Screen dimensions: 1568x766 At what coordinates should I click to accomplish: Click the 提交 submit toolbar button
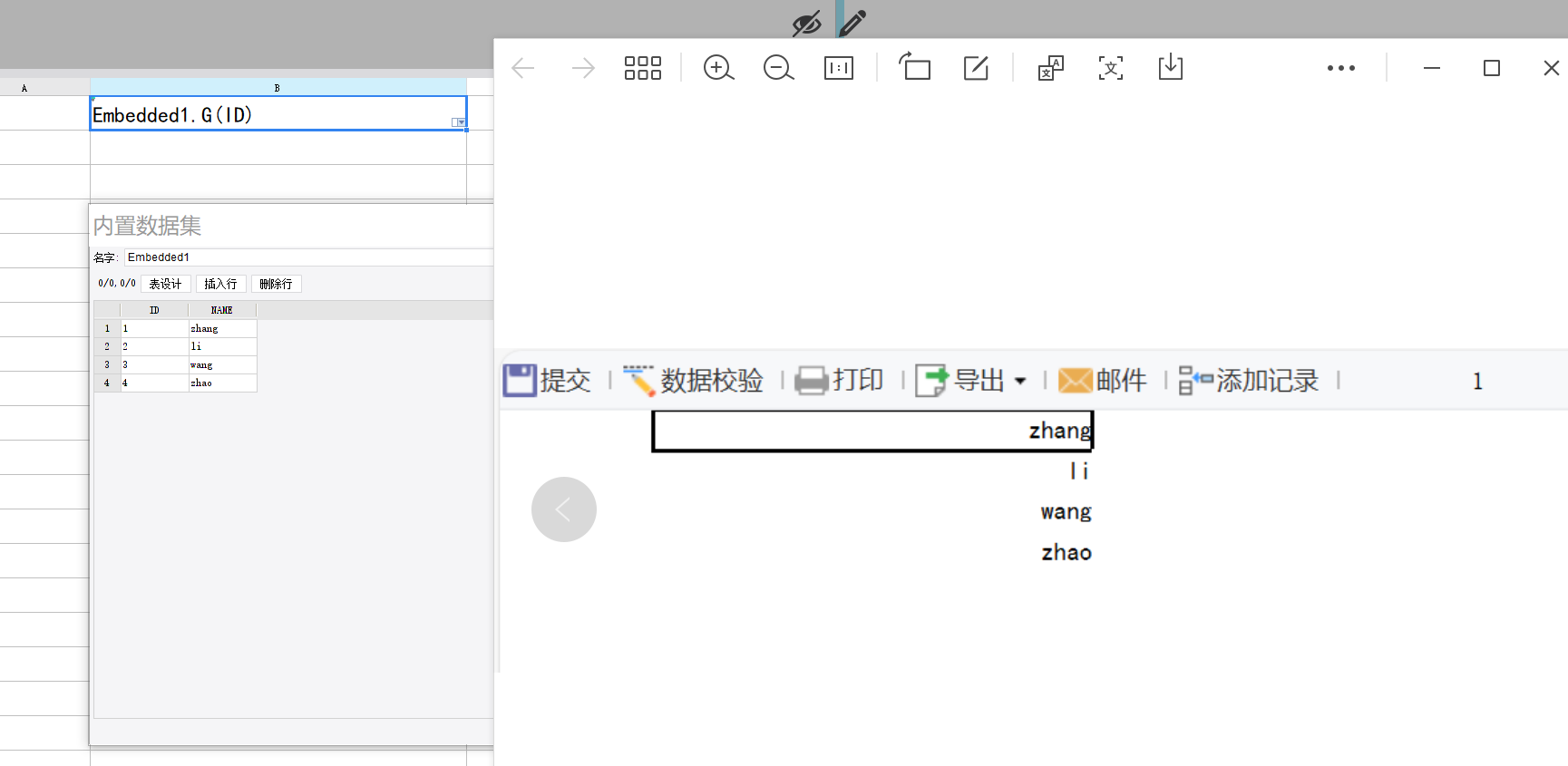click(547, 381)
